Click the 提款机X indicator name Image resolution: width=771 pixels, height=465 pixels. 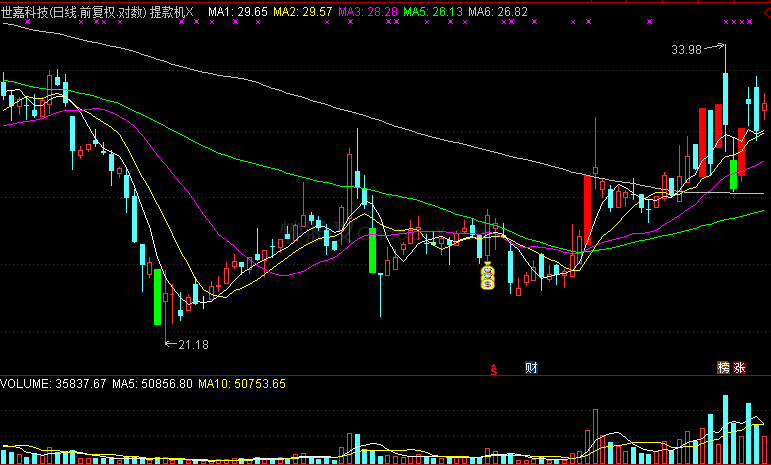[x=172, y=12]
